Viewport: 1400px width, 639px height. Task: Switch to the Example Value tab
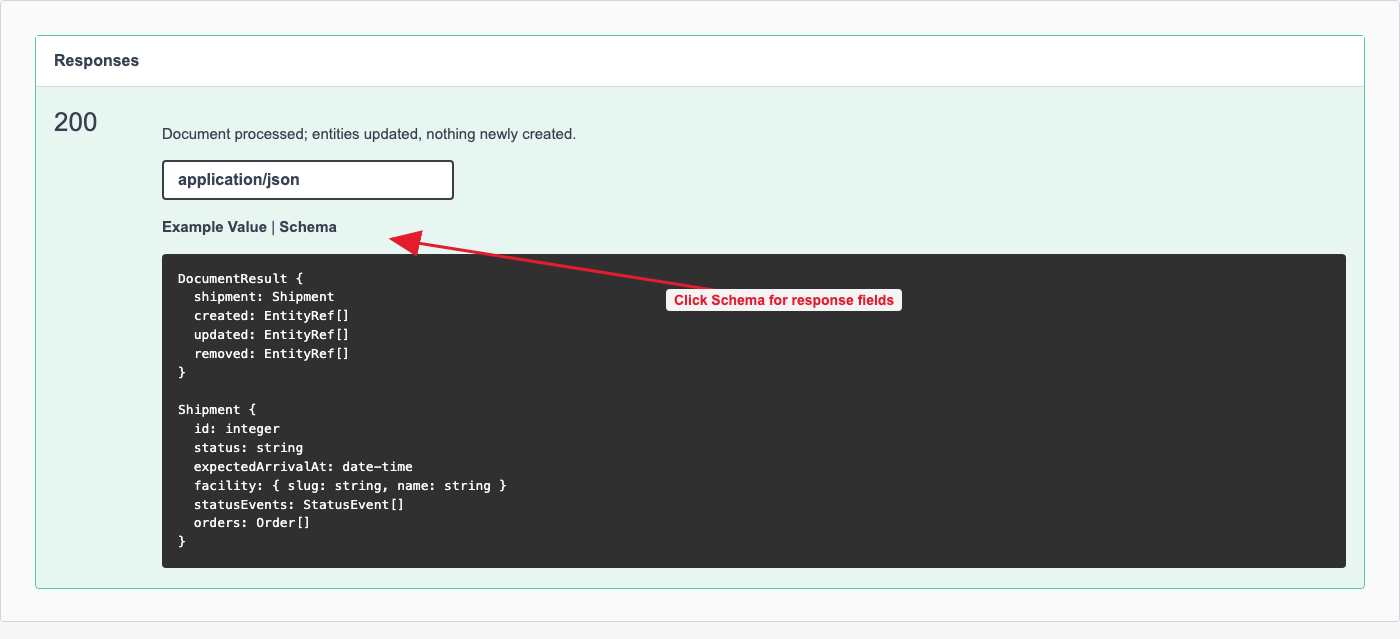[214, 227]
